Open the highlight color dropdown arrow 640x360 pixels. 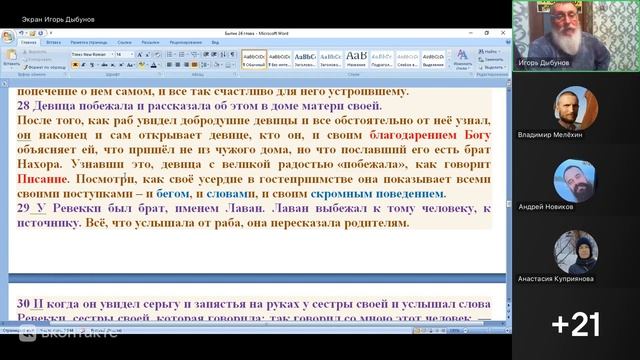click(146, 65)
